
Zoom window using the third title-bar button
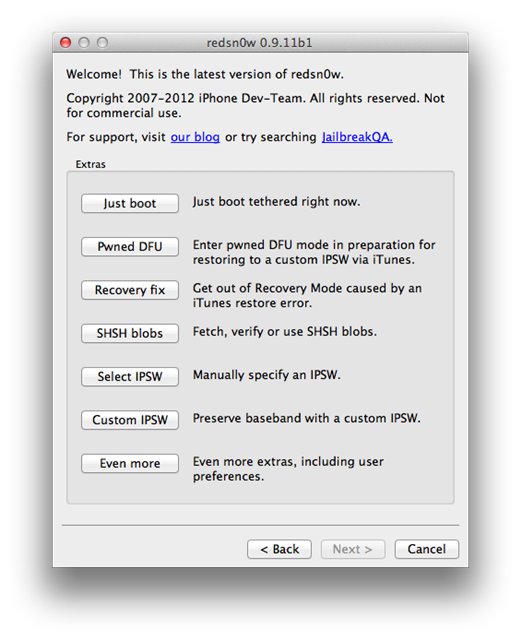pyautogui.click(x=102, y=42)
